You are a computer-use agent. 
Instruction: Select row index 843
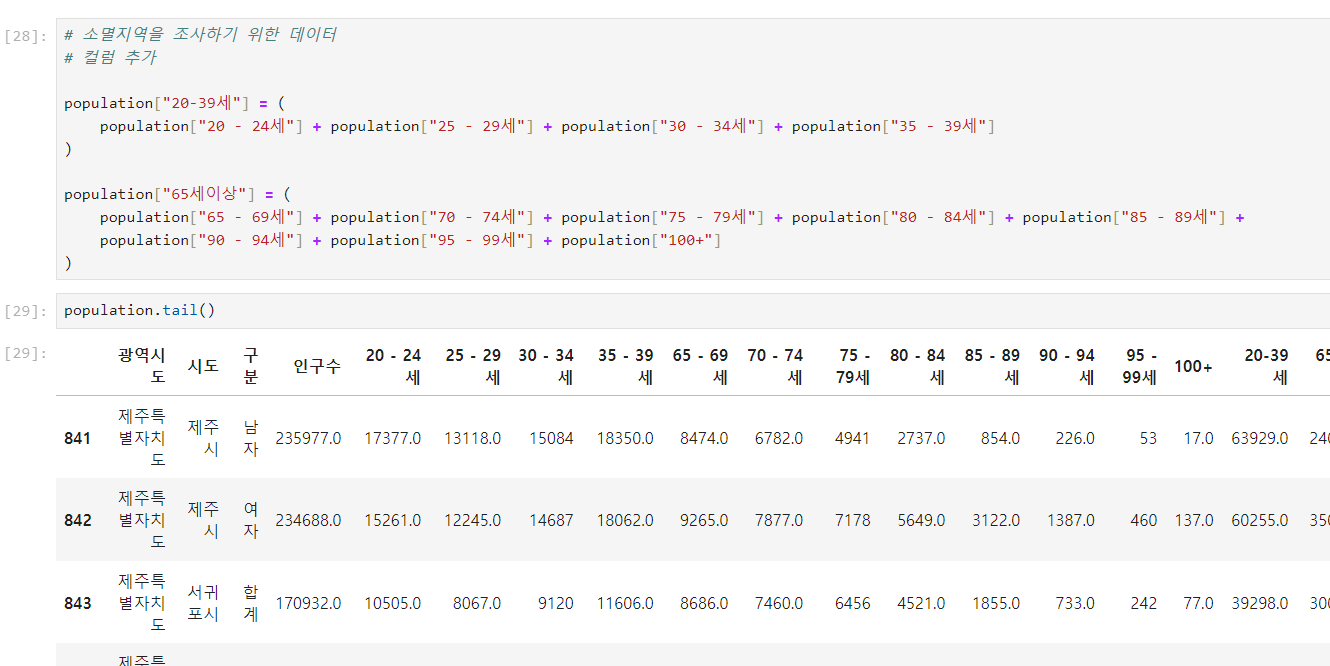(x=77, y=603)
